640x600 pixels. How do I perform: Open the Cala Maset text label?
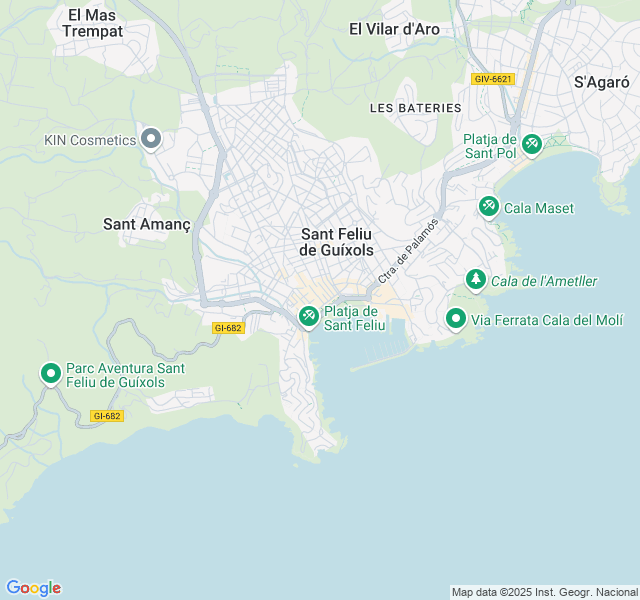[x=539, y=208]
